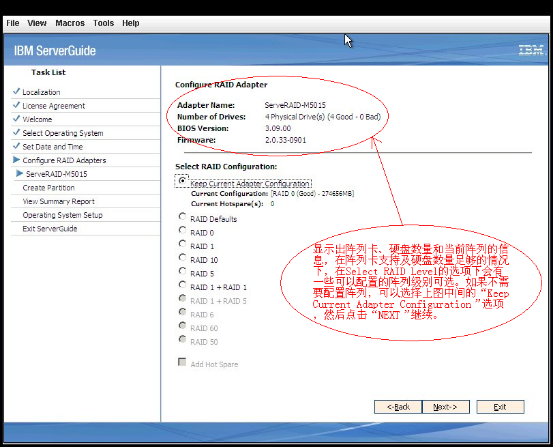Viewport: 554px width, 447px height.
Task: Open the File menu
Action: (13, 23)
